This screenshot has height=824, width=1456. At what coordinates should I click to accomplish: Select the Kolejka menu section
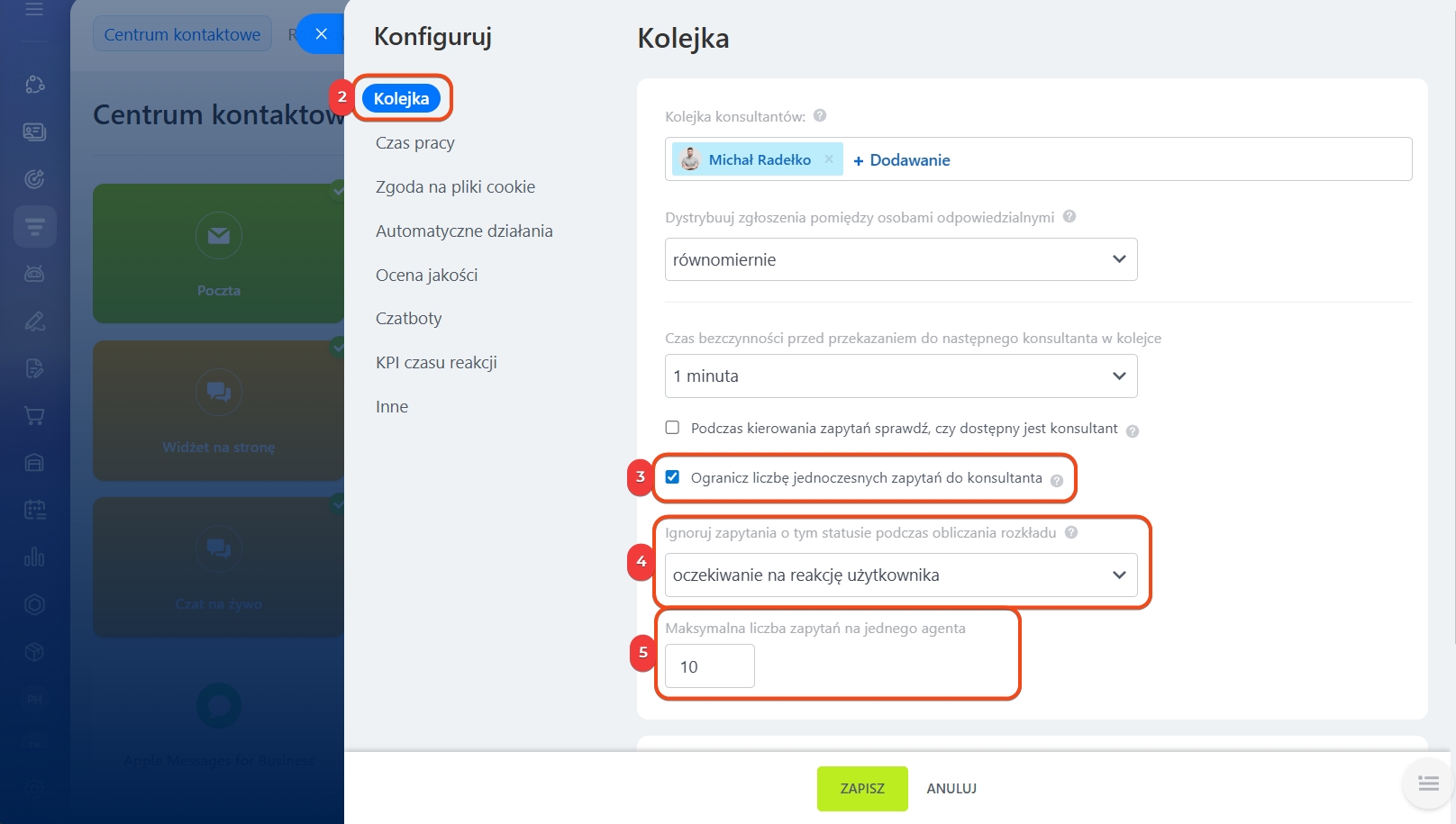pos(402,98)
